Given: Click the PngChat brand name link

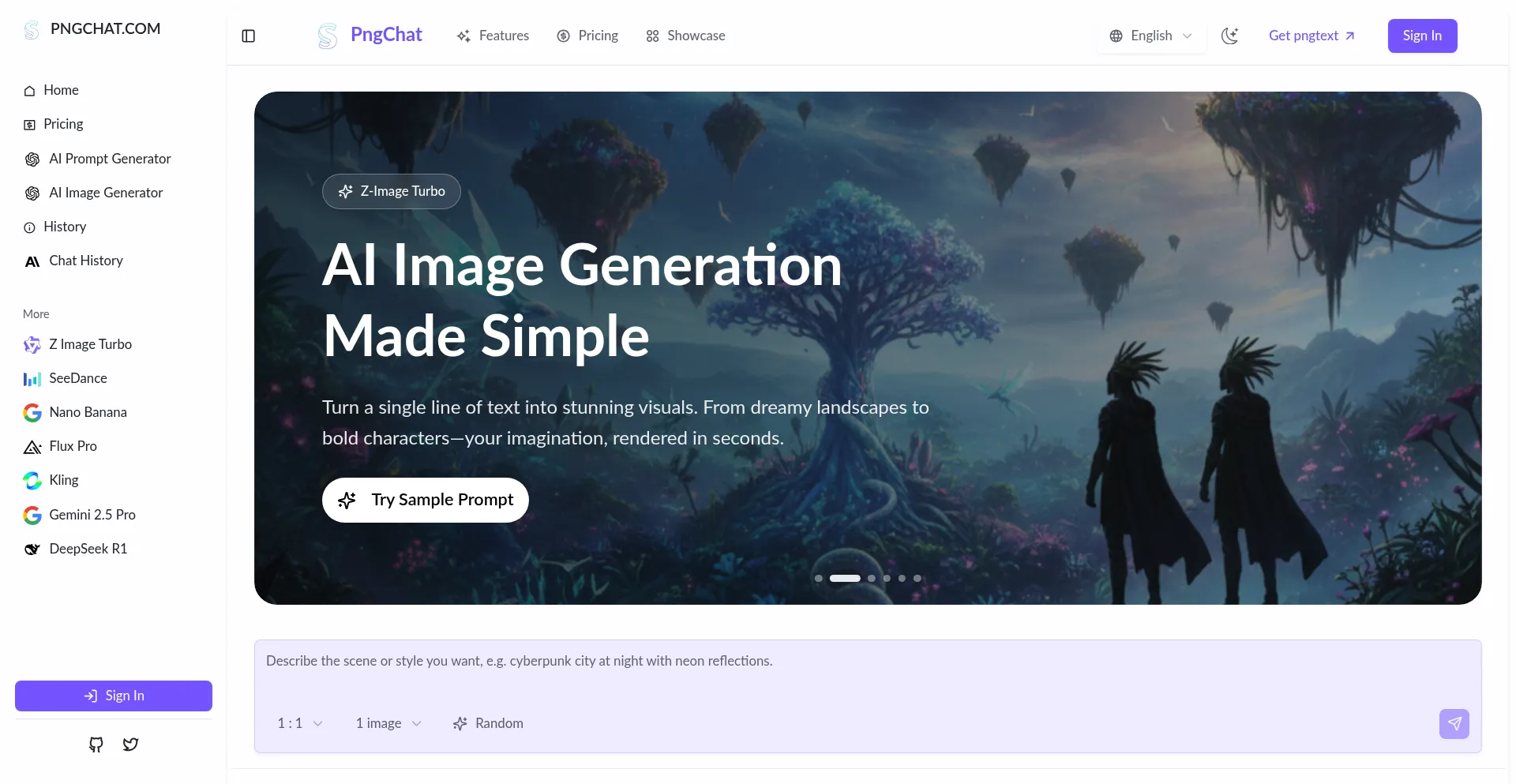Looking at the screenshot, I should point(386,35).
